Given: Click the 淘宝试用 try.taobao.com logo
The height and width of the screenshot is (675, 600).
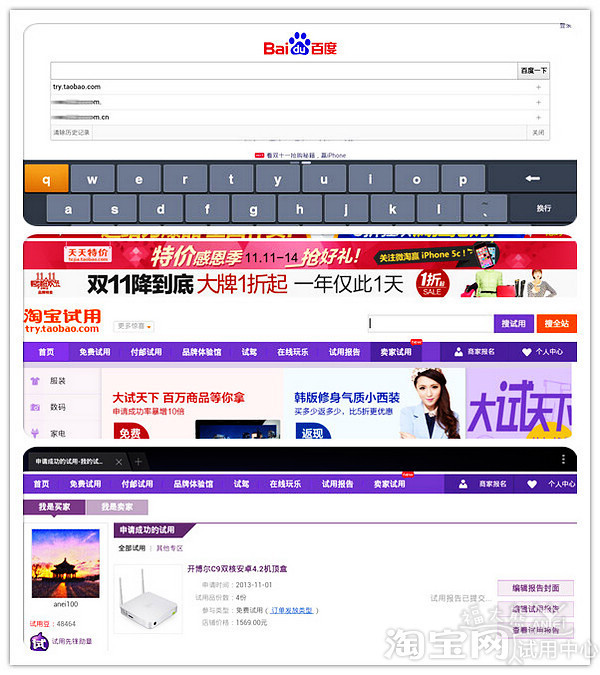Looking at the screenshot, I should tap(62, 321).
